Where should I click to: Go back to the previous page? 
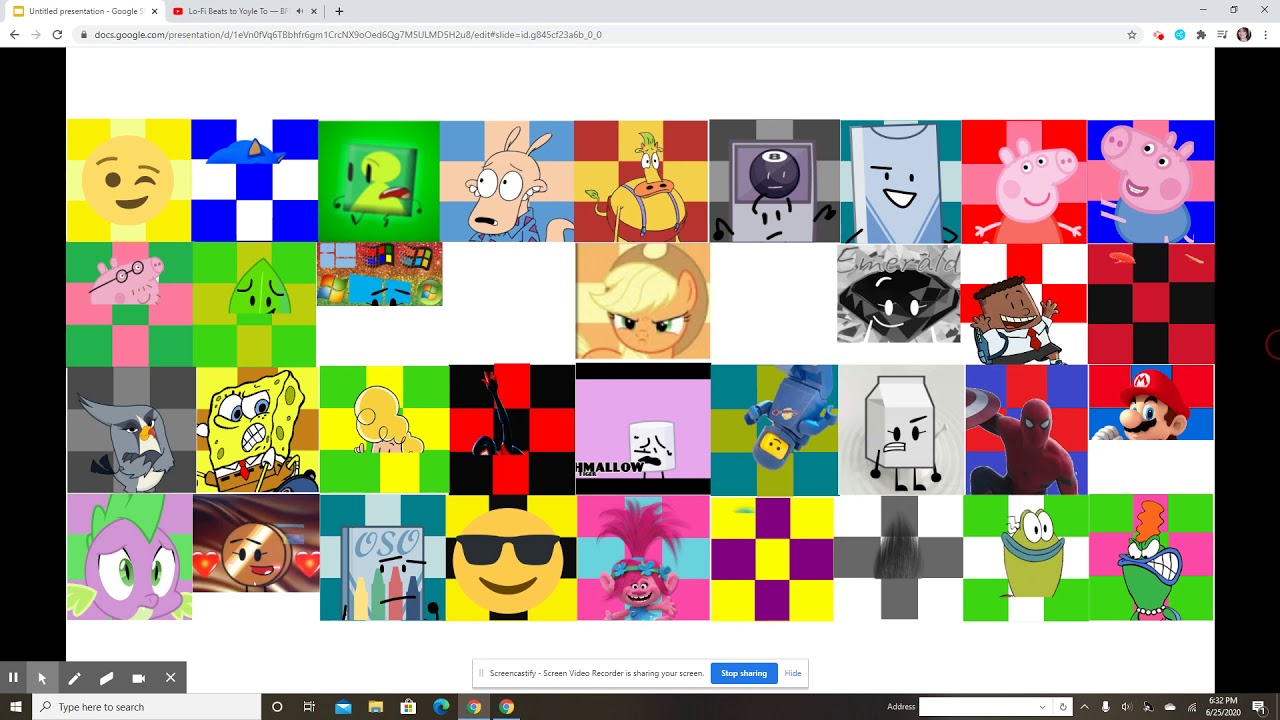tap(14, 34)
